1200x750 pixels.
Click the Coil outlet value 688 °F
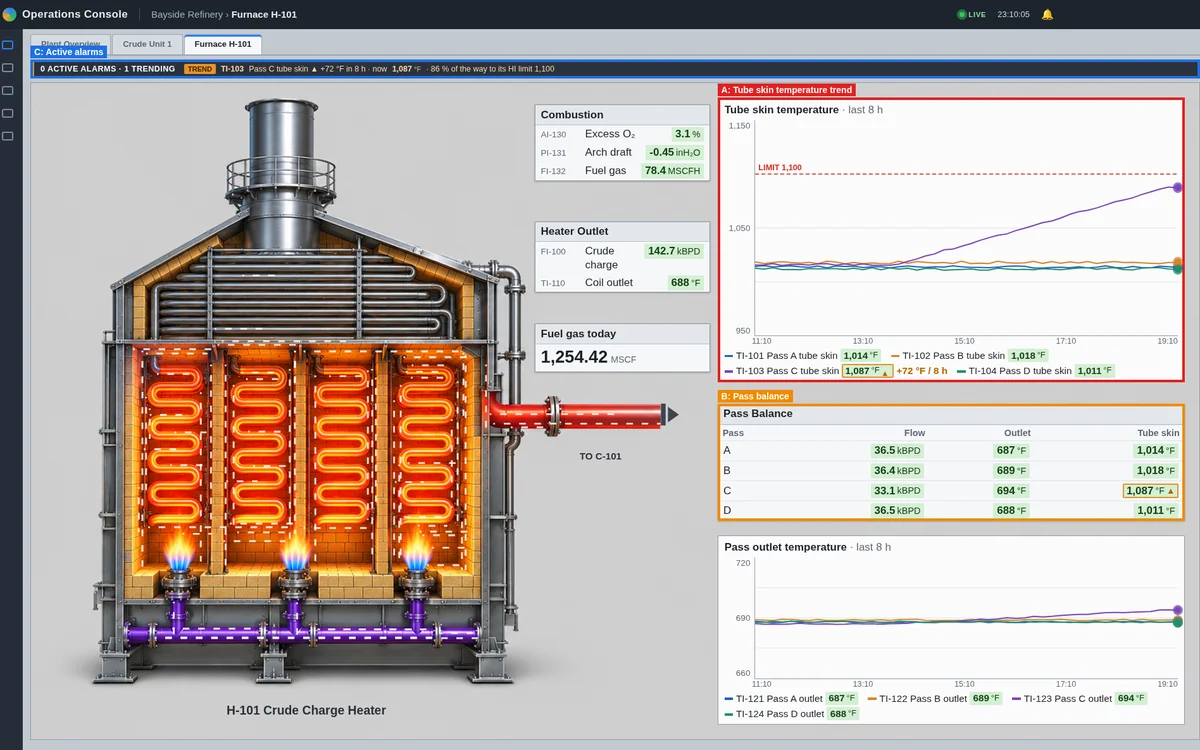pos(686,283)
